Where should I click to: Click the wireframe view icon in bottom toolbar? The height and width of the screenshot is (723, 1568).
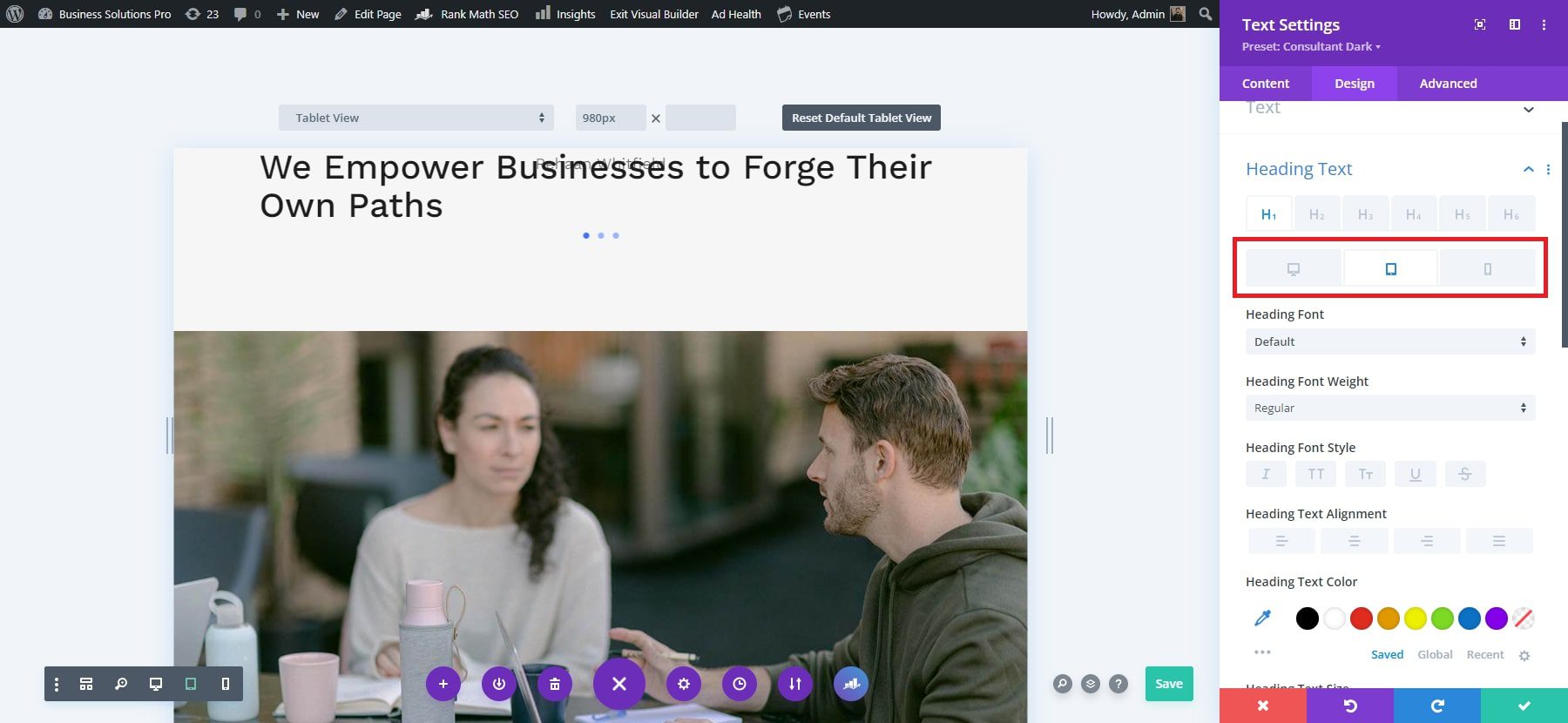(86, 684)
